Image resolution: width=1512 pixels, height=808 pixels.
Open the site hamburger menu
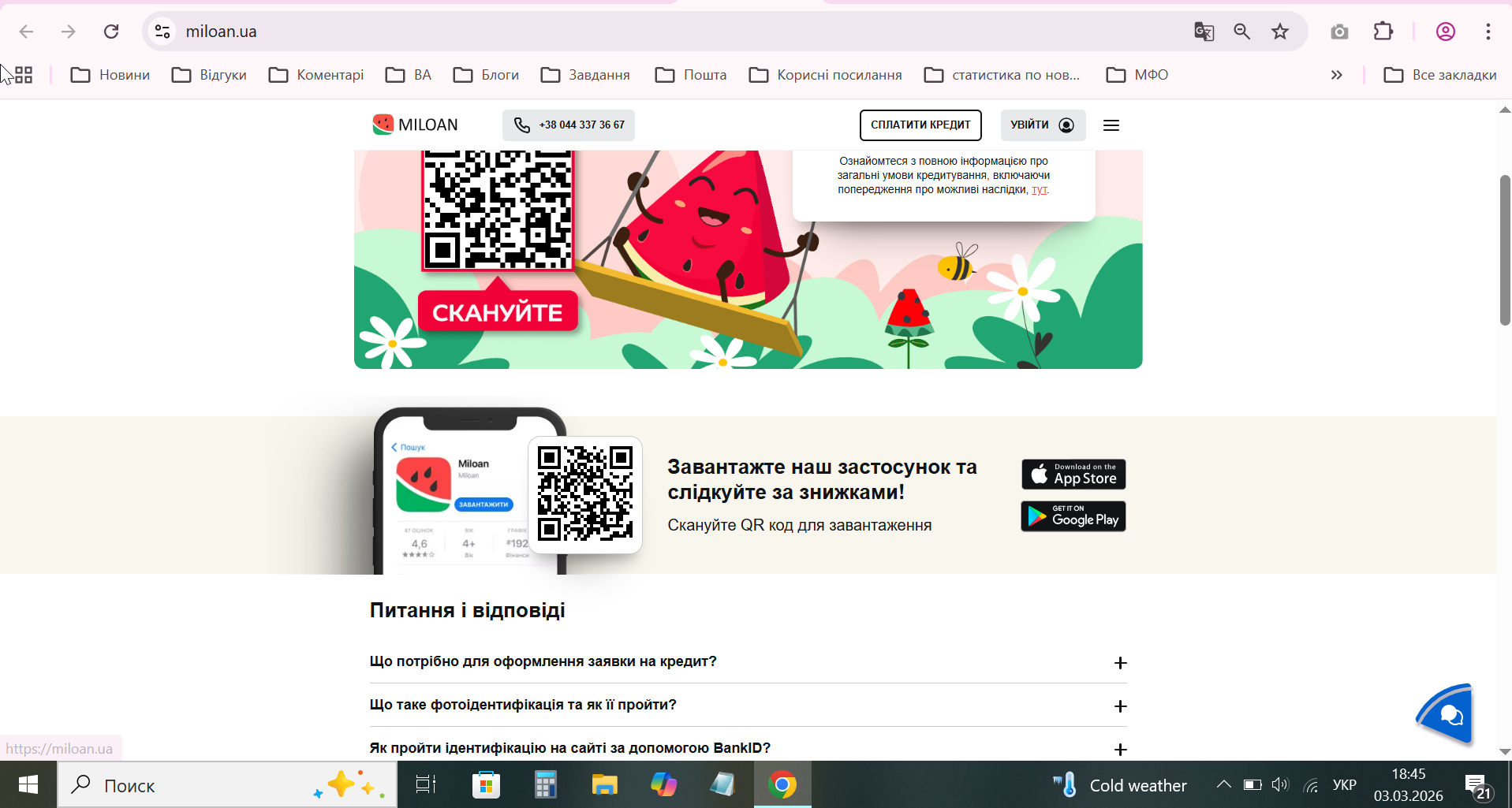tap(1111, 125)
